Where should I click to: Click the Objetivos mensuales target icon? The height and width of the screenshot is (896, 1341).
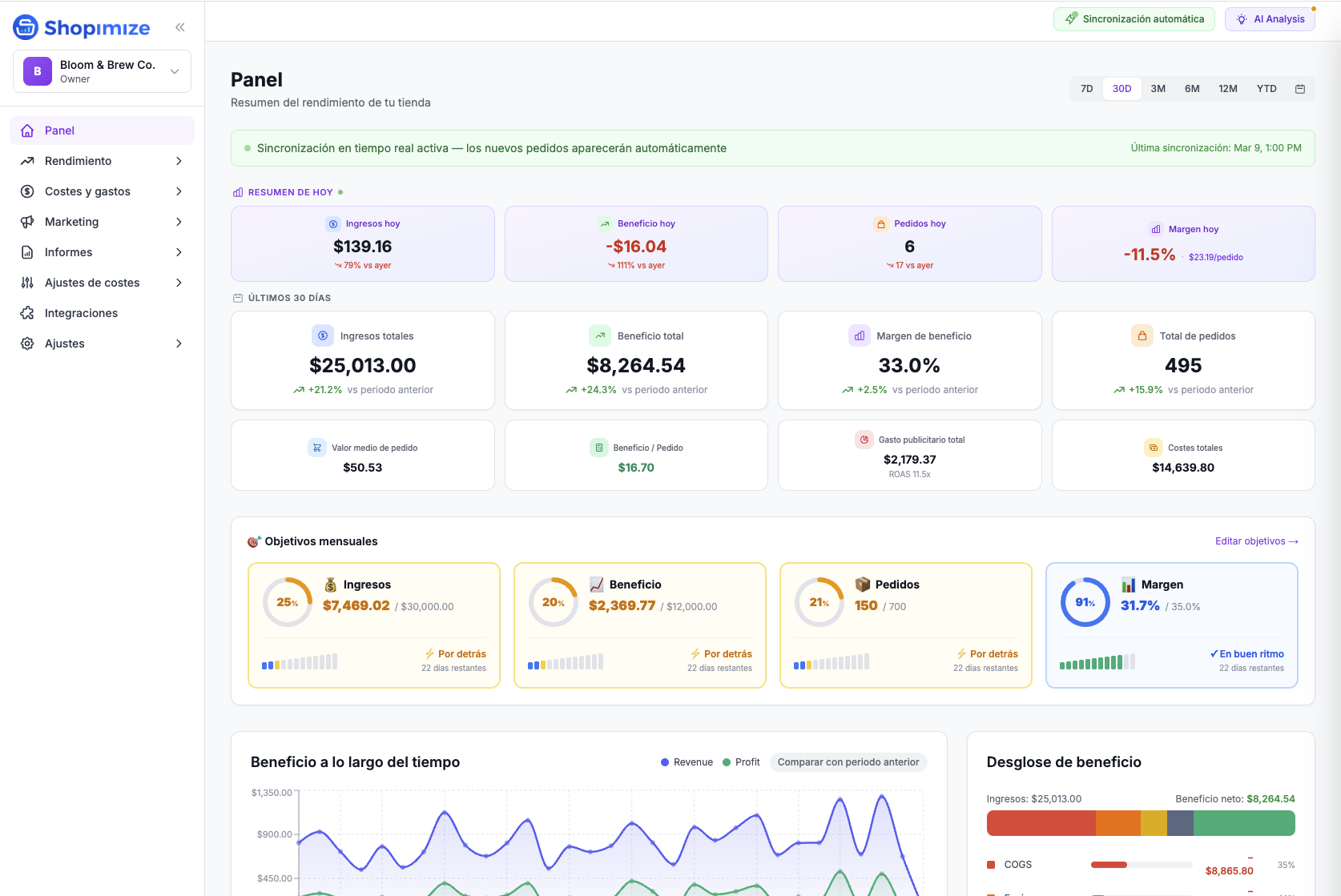point(254,541)
